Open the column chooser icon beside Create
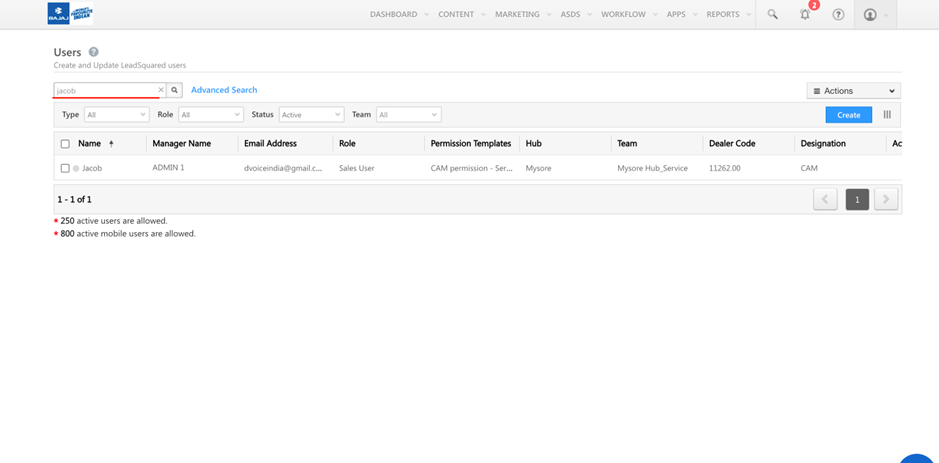939x463 pixels. [x=887, y=115]
